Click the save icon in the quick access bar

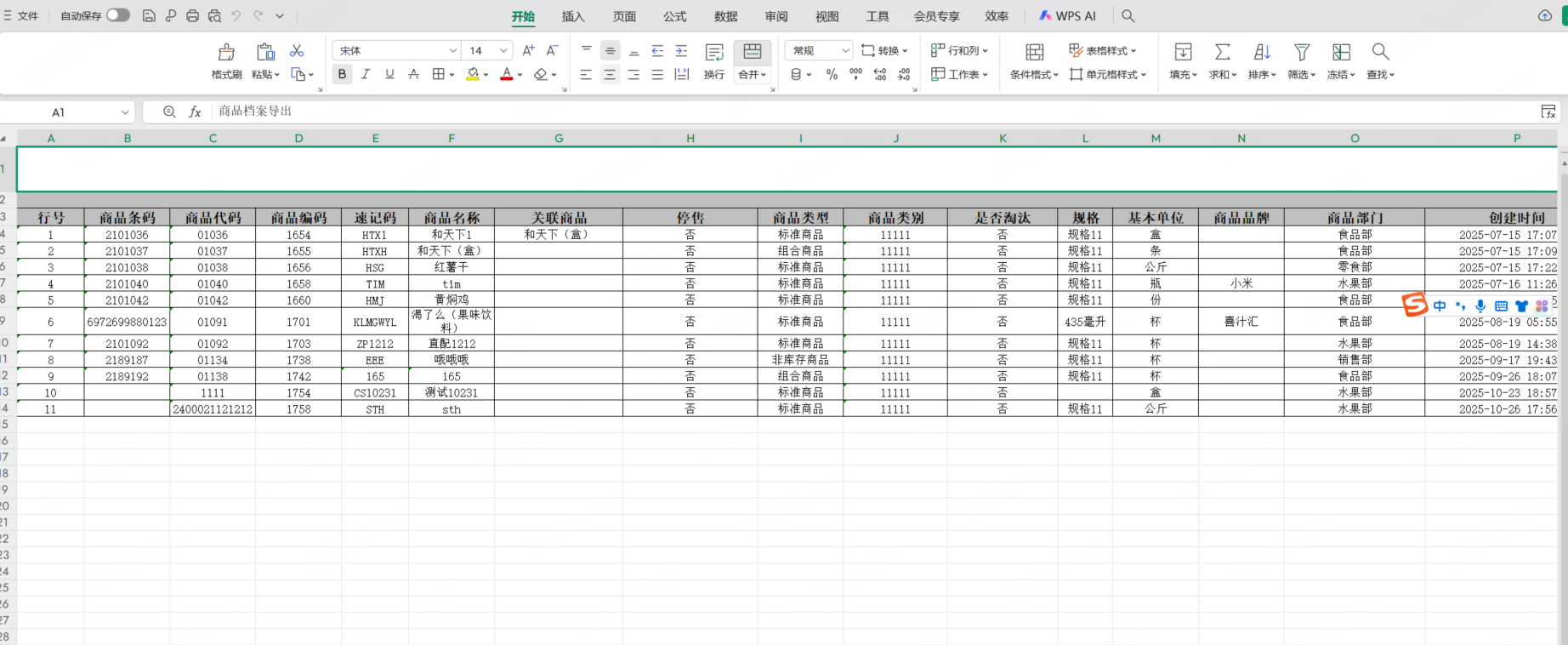(149, 15)
